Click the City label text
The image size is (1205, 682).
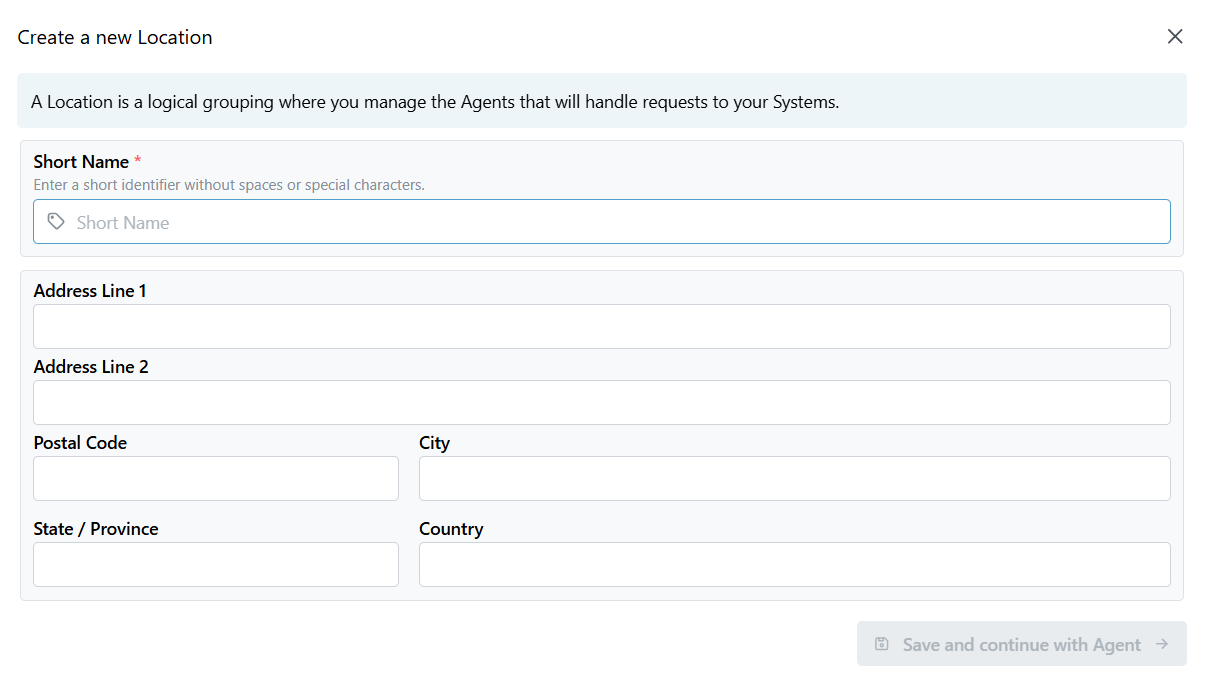[434, 443]
